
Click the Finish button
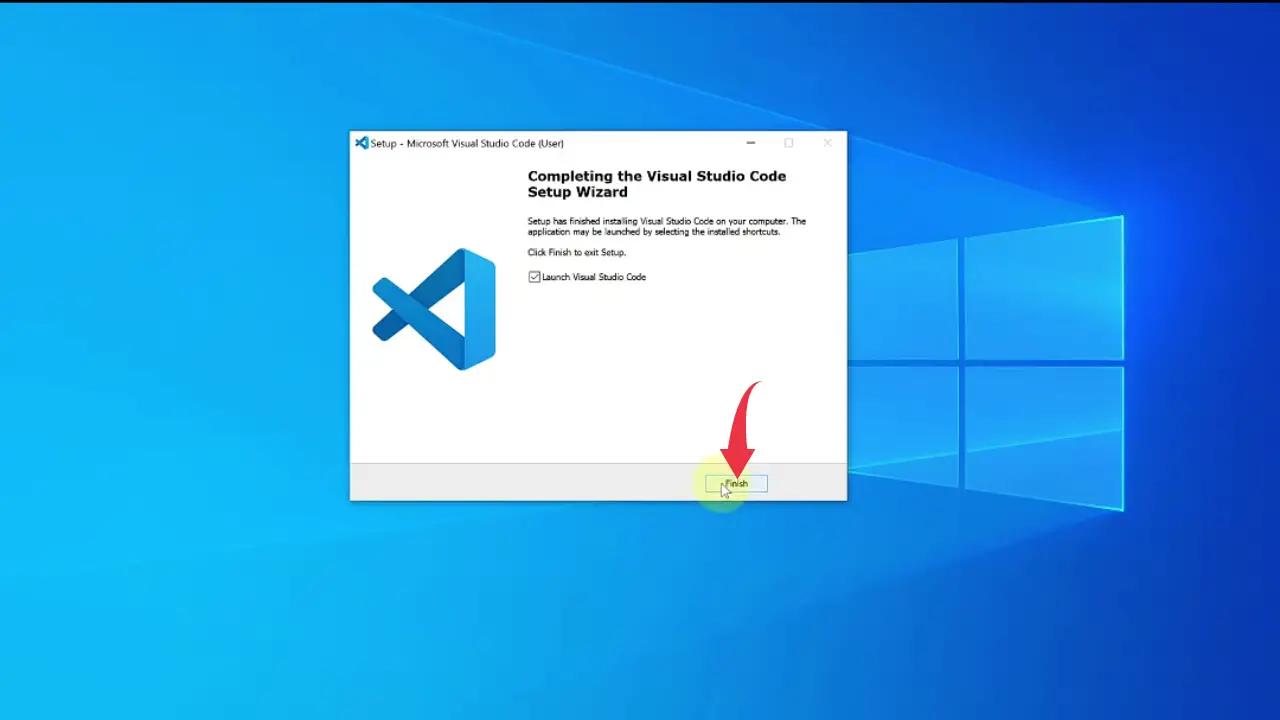tap(736, 484)
